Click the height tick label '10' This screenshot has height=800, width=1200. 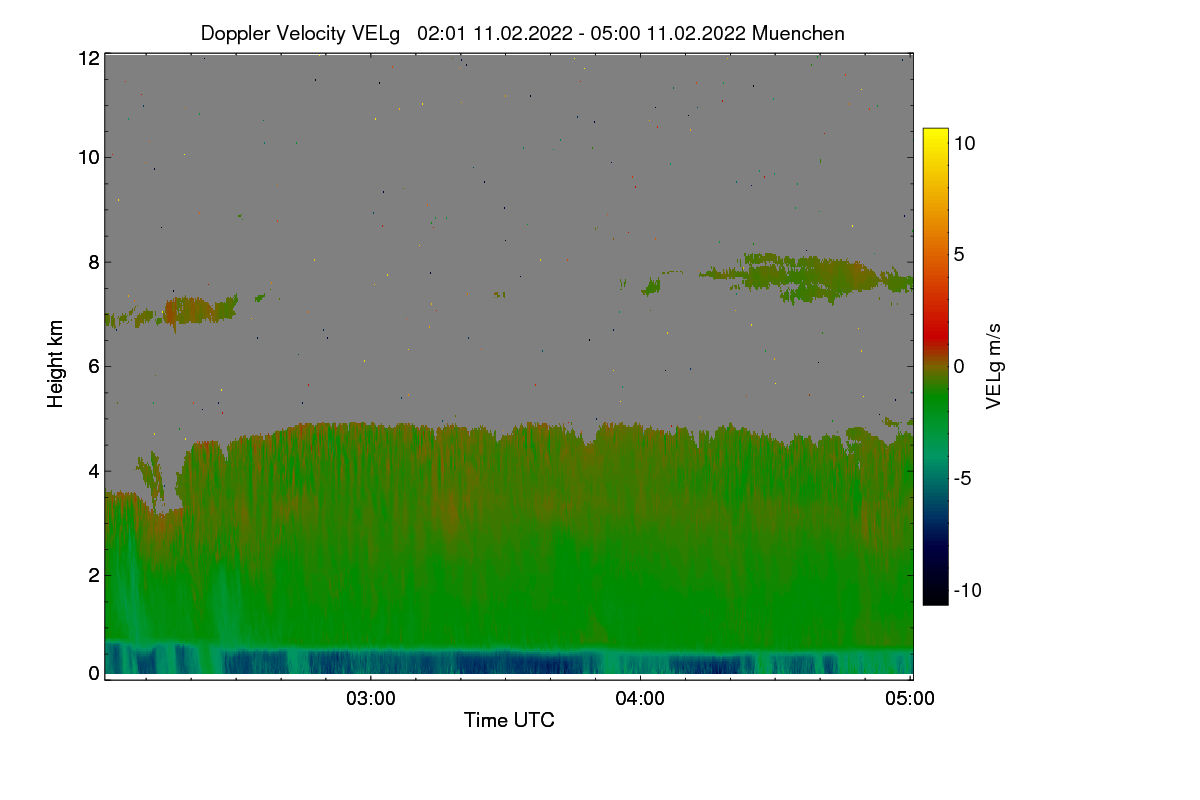pyautogui.click(x=88, y=157)
